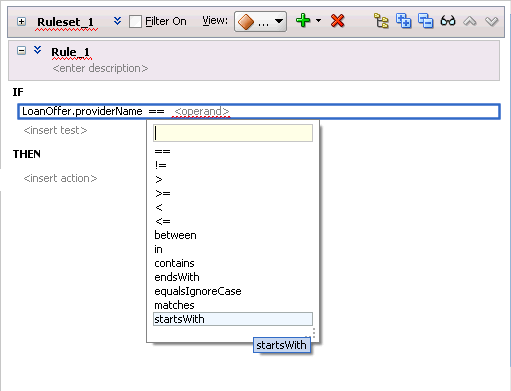
Task: Click the glasses find icon
Action: pos(448,21)
